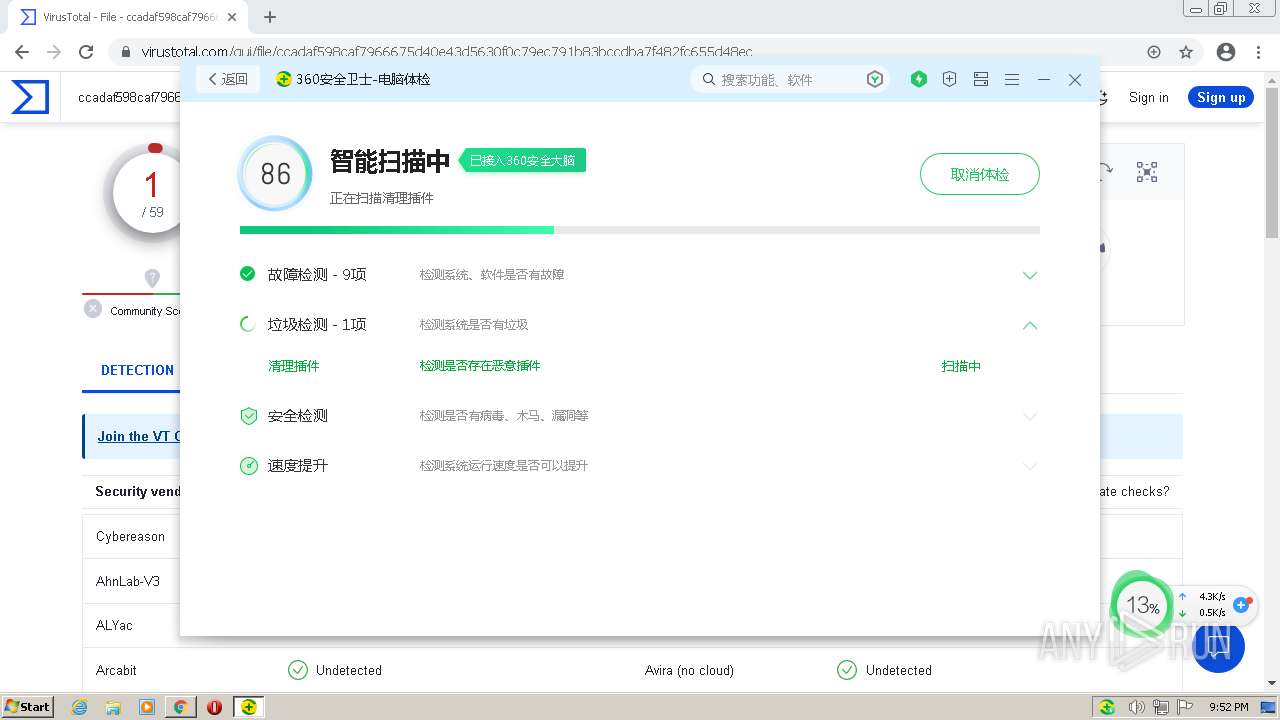
Task: Open the green lightning hexagon icon
Action: click(919, 79)
